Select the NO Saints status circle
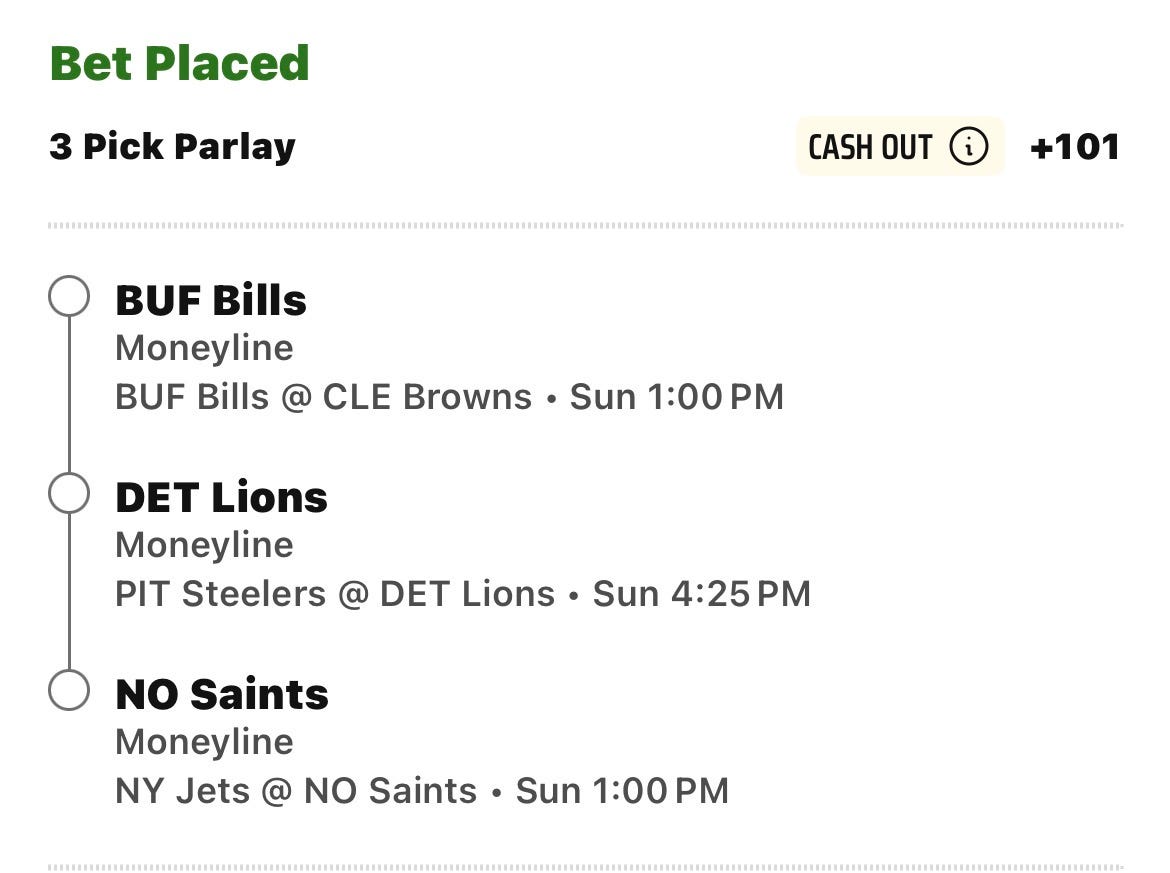The height and width of the screenshot is (873, 1170). coord(69,689)
